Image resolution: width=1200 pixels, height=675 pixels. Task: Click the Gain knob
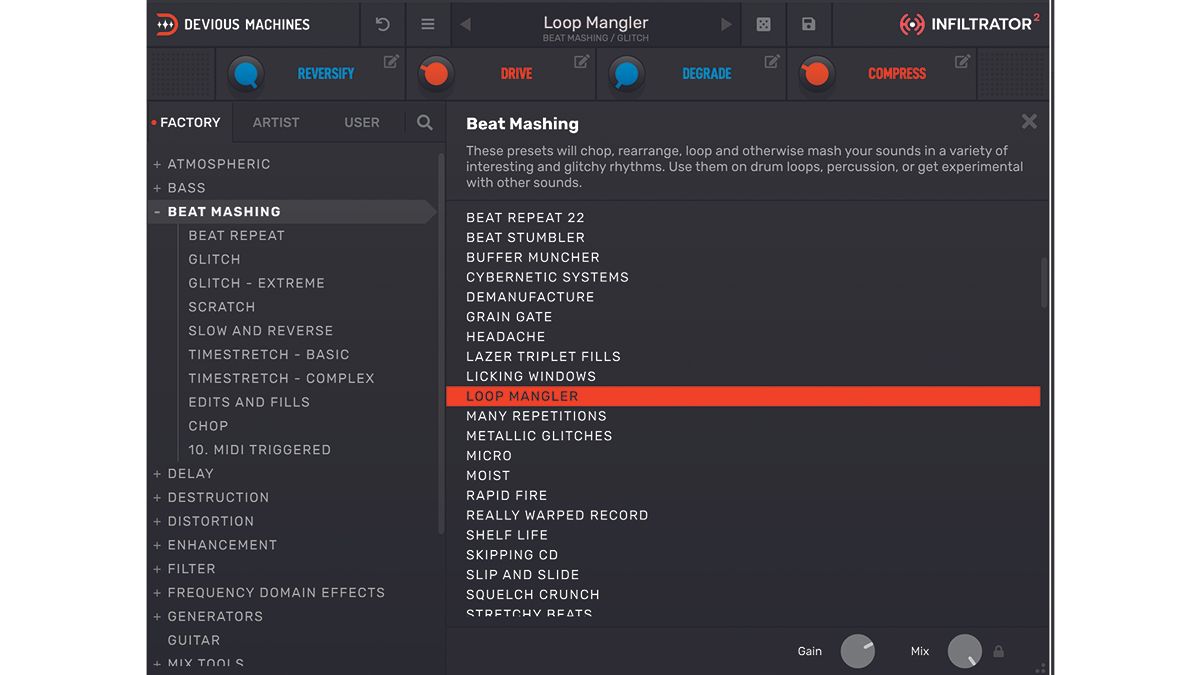click(858, 651)
